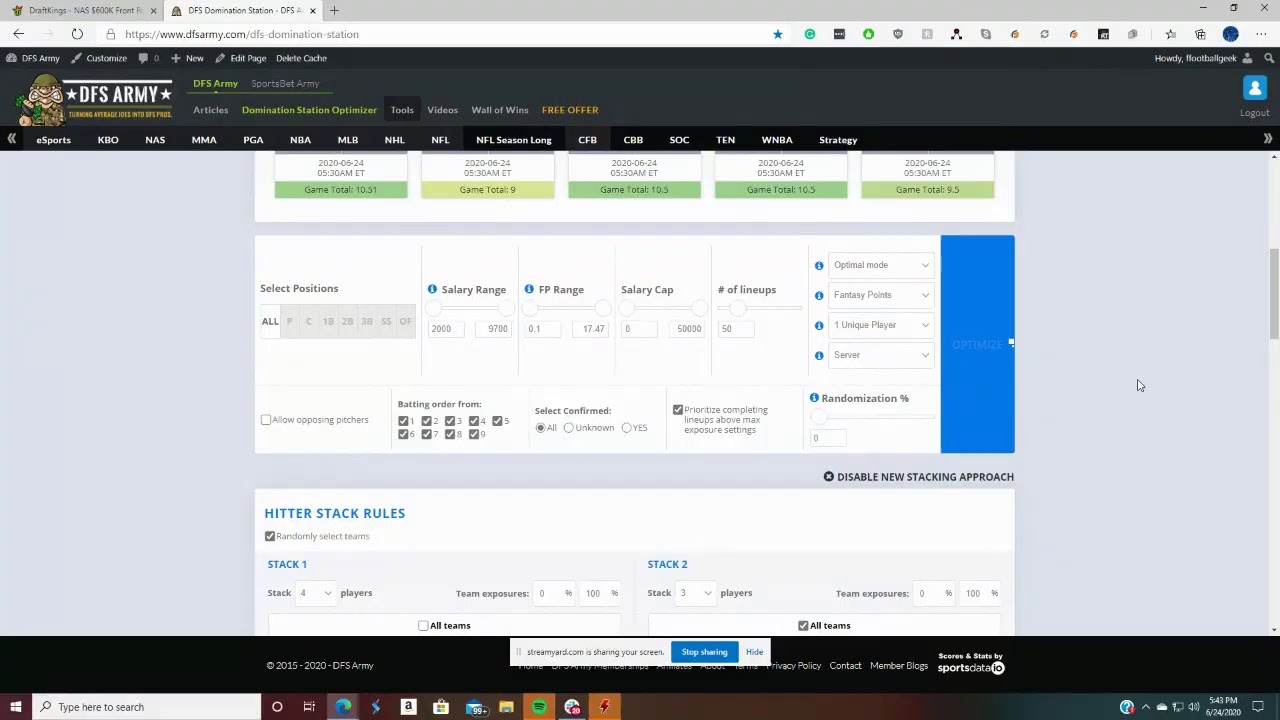
Task: Click the Stop sharing button
Action: click(x=704, y=652)
